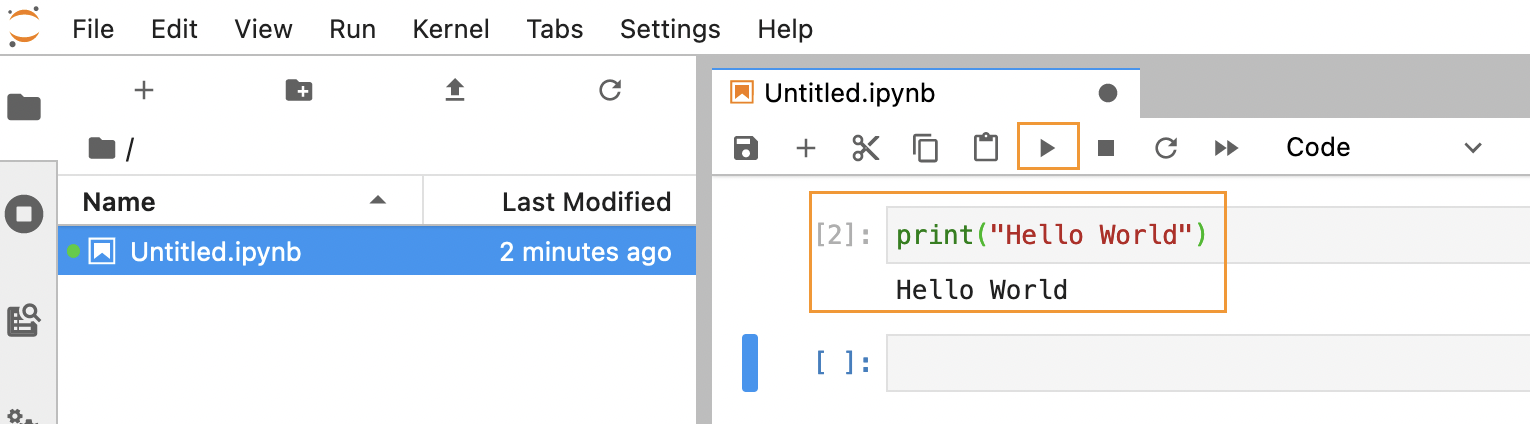Viewport: 1530px width, 424px height.
Task: Create a new folder in the file browser
Action: [x=299, y=91]
